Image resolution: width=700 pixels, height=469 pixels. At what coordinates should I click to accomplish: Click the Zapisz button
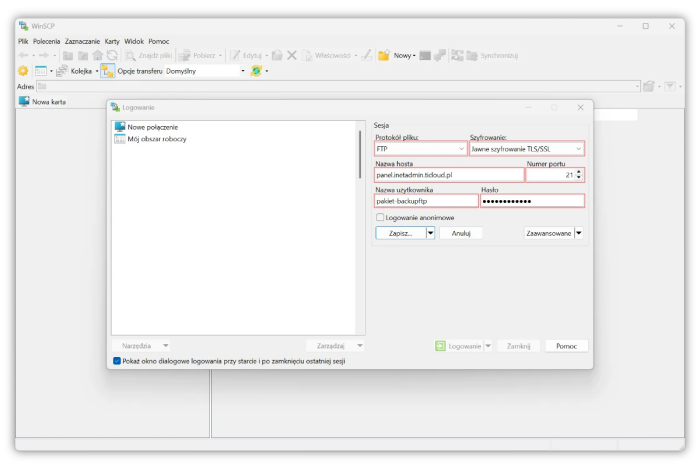(401, 233)
